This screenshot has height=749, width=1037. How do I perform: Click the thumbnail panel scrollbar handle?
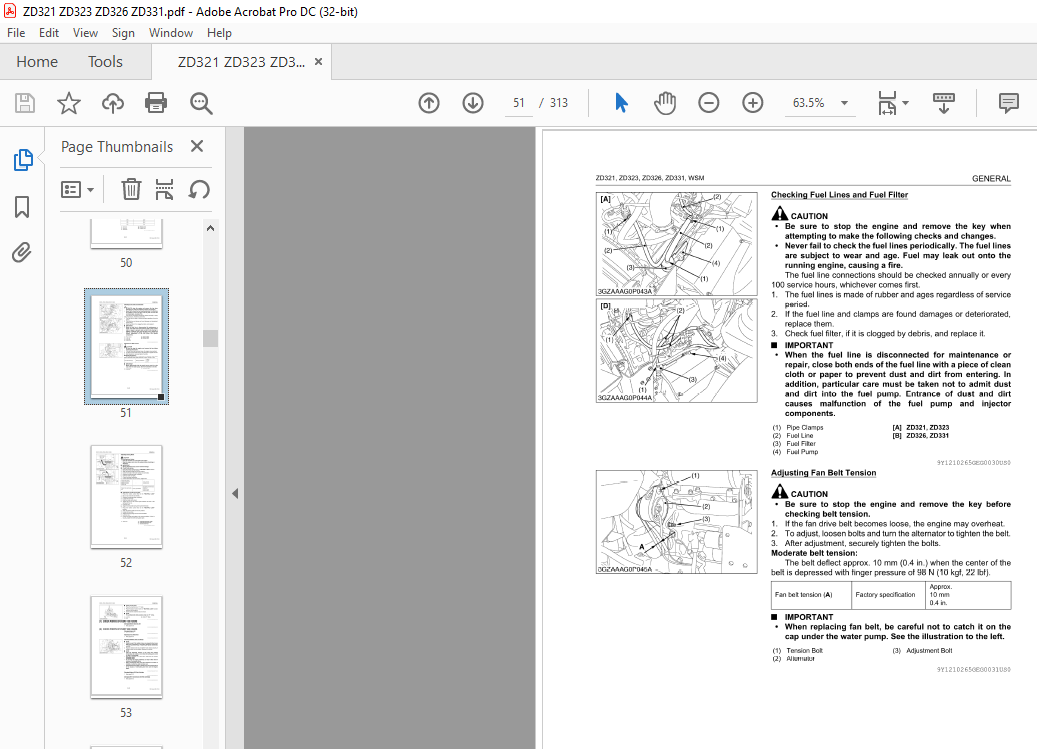tap(210, 338)
